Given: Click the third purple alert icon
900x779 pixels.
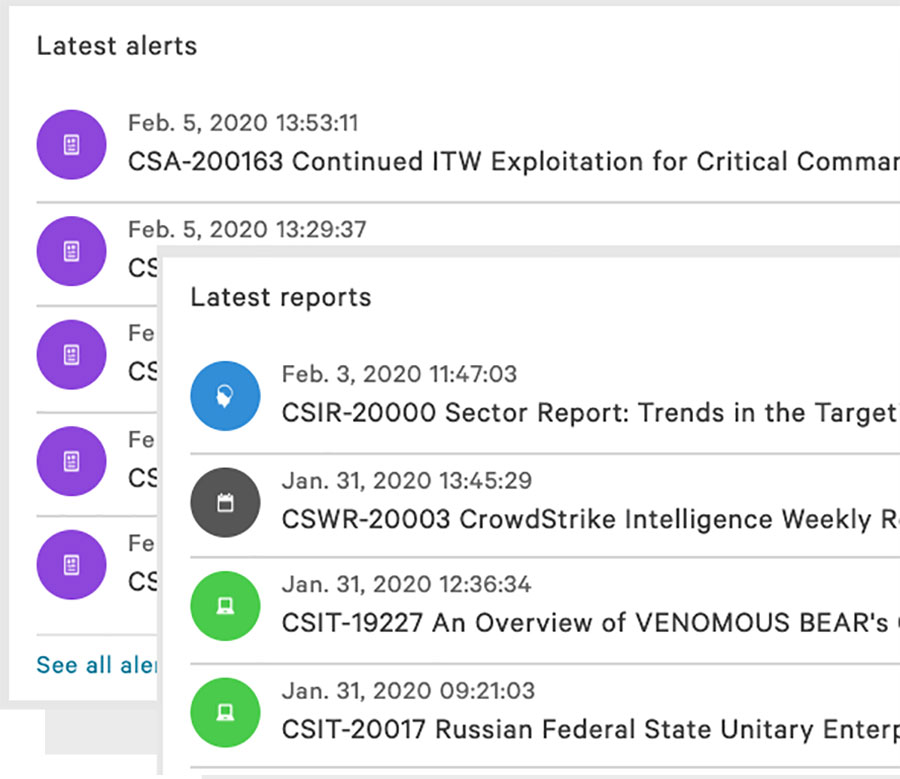Looking at the screenshot, I should (x=71, y=354).
